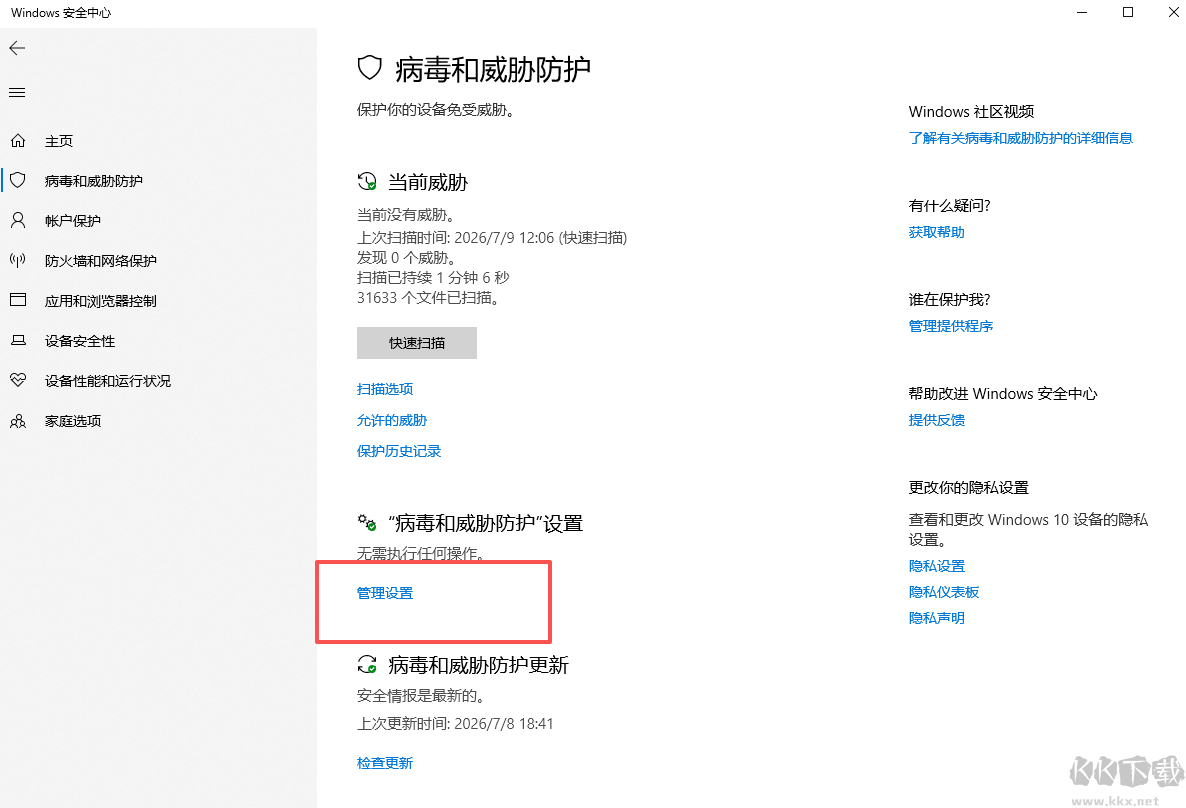
Task: Click the 病毒和威胁防护 page heading
Action: click(x=492, y=70)
